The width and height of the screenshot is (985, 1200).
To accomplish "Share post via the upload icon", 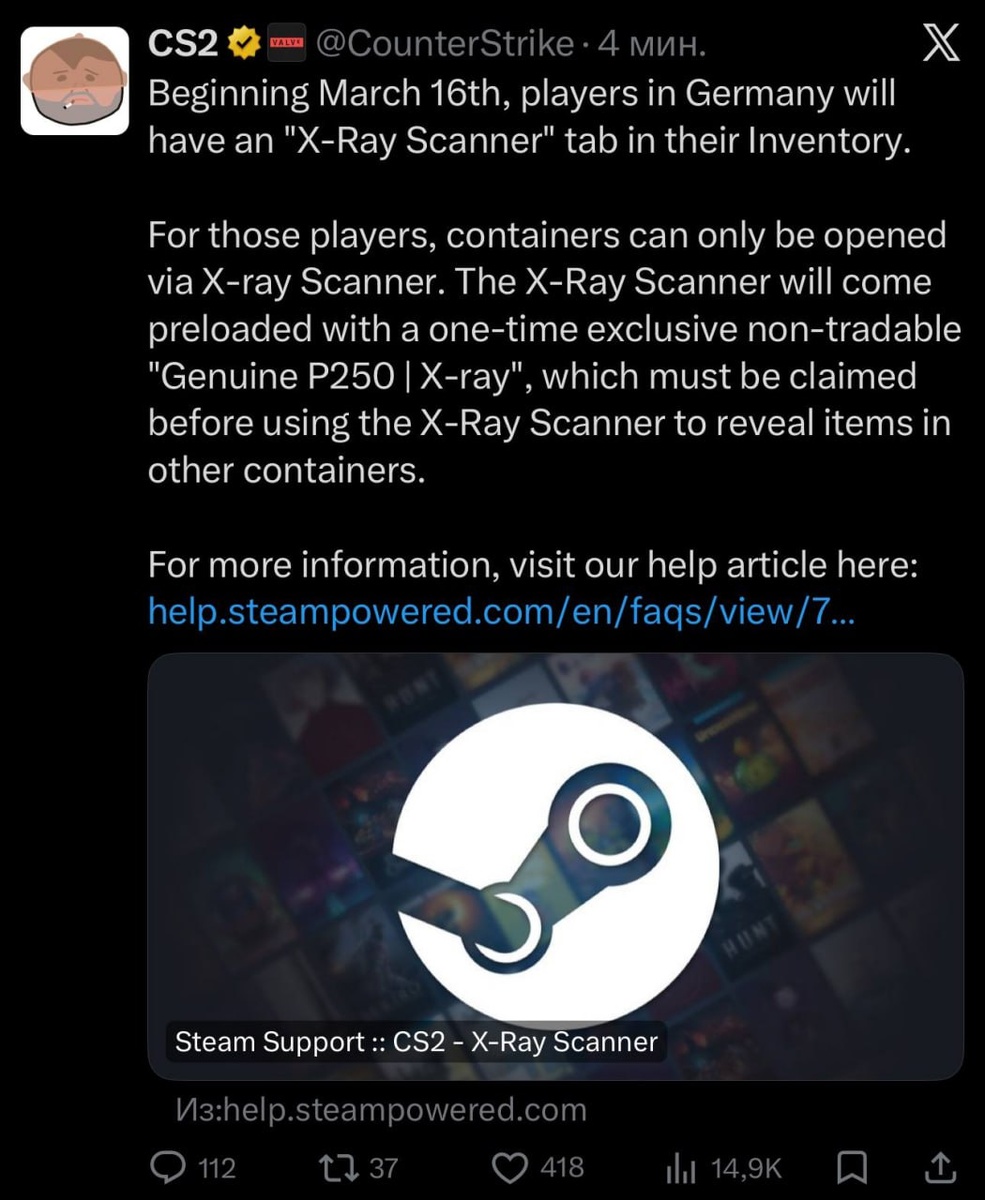I will (938, 1167).
